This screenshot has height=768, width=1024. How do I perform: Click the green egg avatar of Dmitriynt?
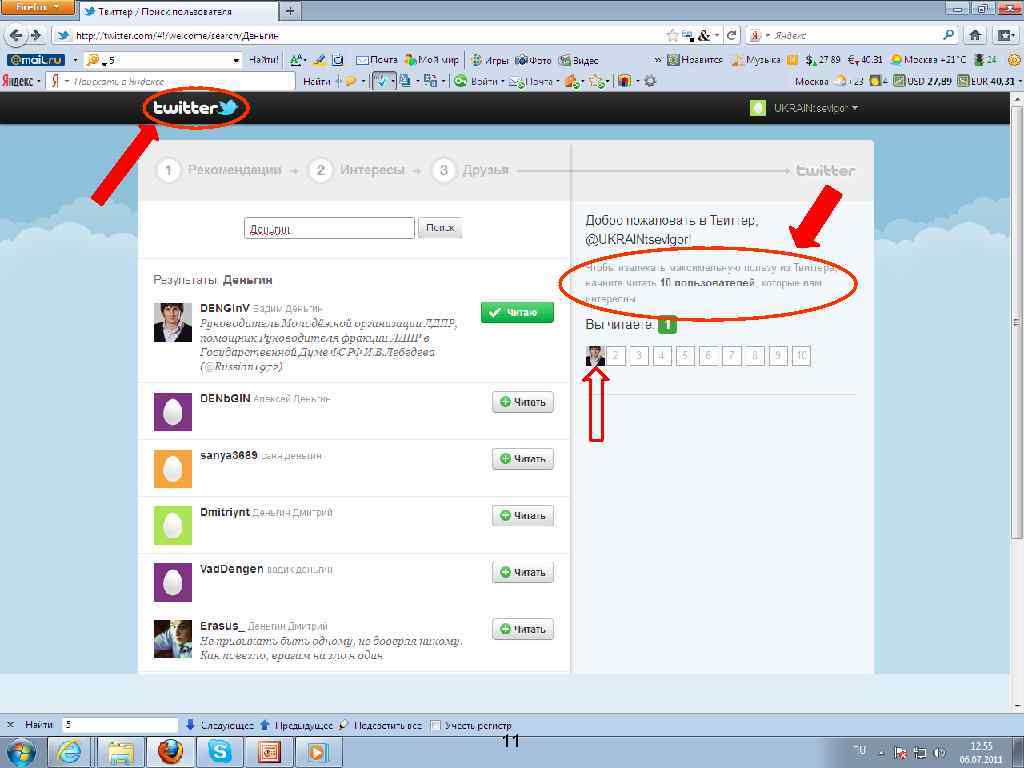[172, 525]
